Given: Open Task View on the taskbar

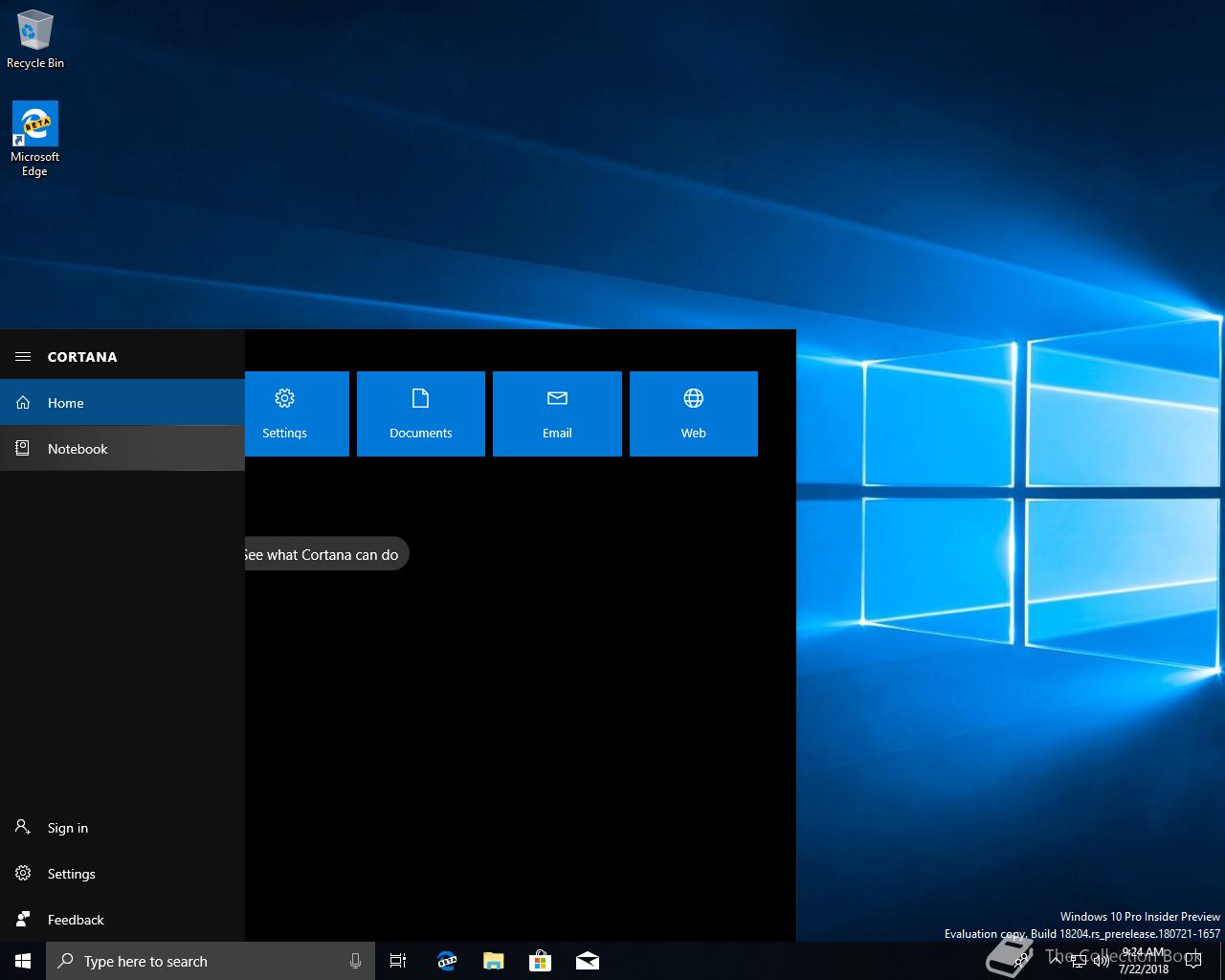Looking at the screenshot, I should [x=398, y=961].
